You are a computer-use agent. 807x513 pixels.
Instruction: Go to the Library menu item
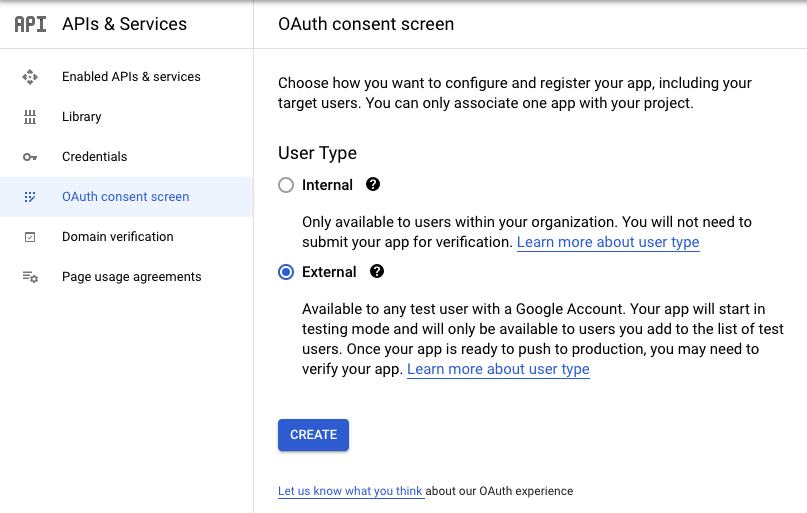127,117
